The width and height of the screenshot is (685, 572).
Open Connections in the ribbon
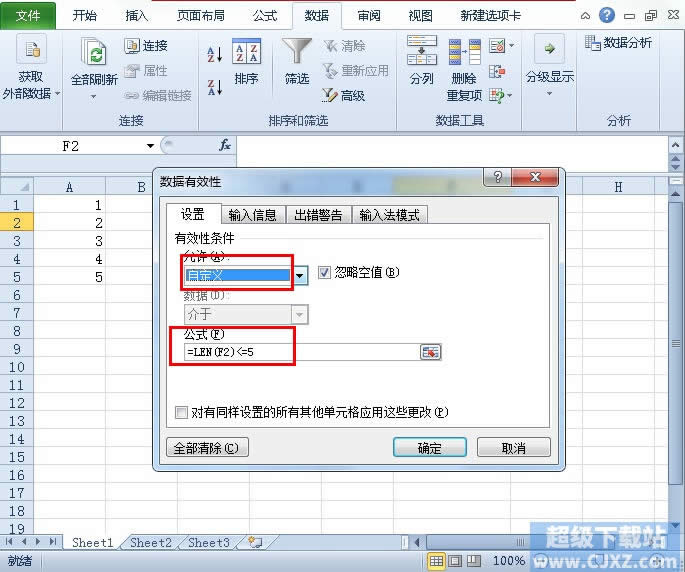click(x=146, y=46)
